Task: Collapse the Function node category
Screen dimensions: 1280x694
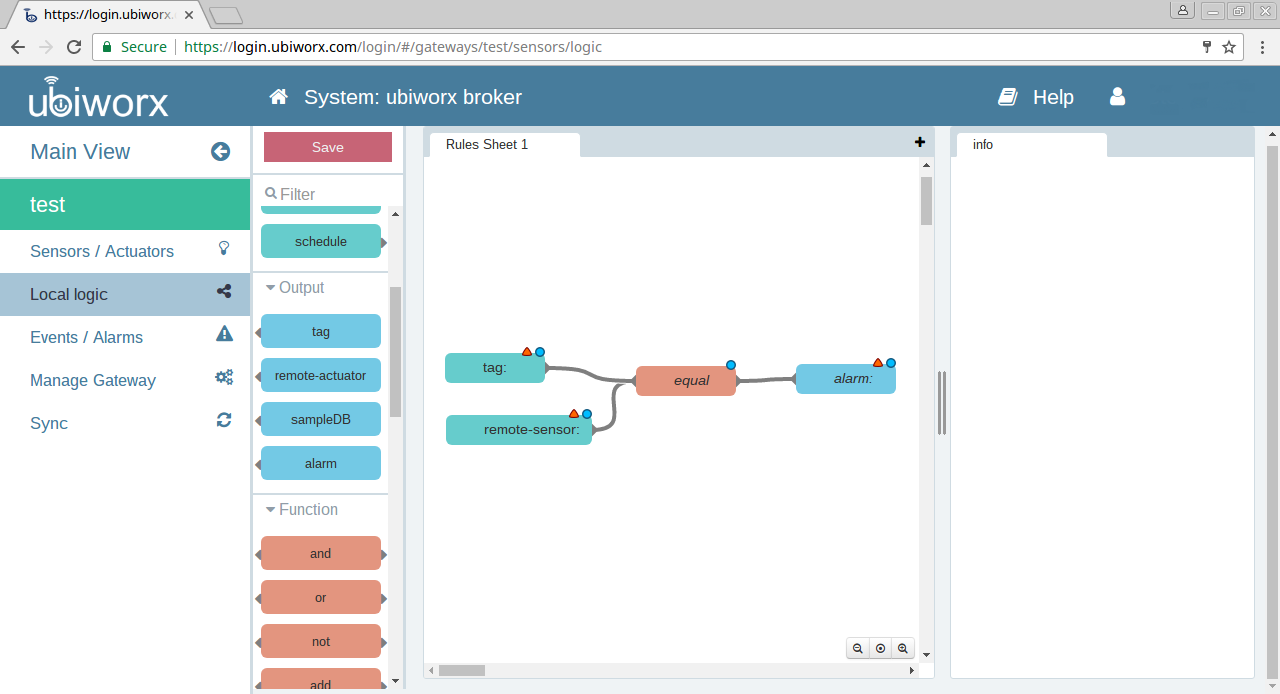Action: click(x=271, y=510)
